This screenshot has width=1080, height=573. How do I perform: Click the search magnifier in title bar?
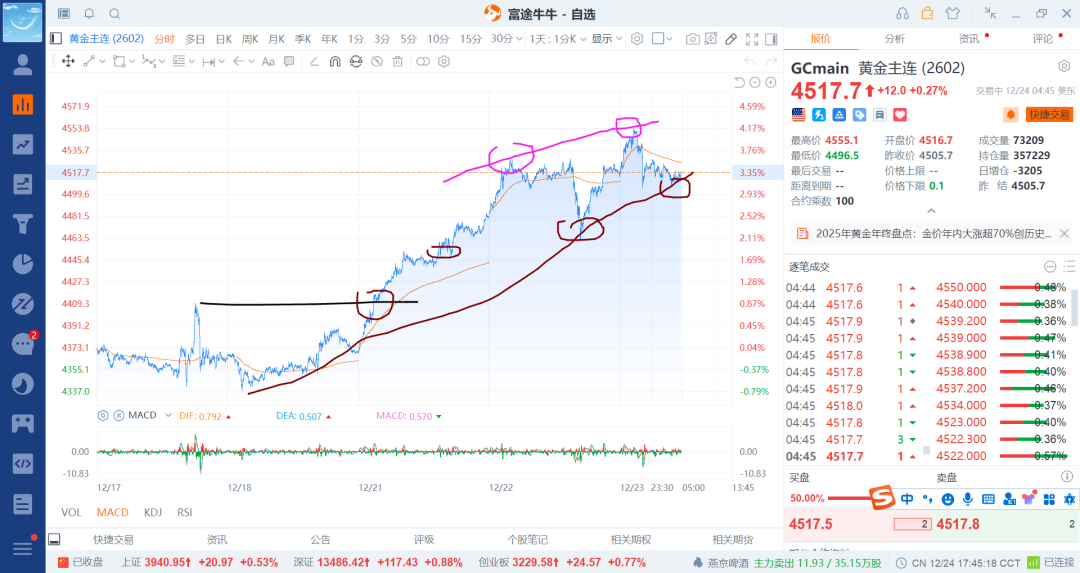114,14
